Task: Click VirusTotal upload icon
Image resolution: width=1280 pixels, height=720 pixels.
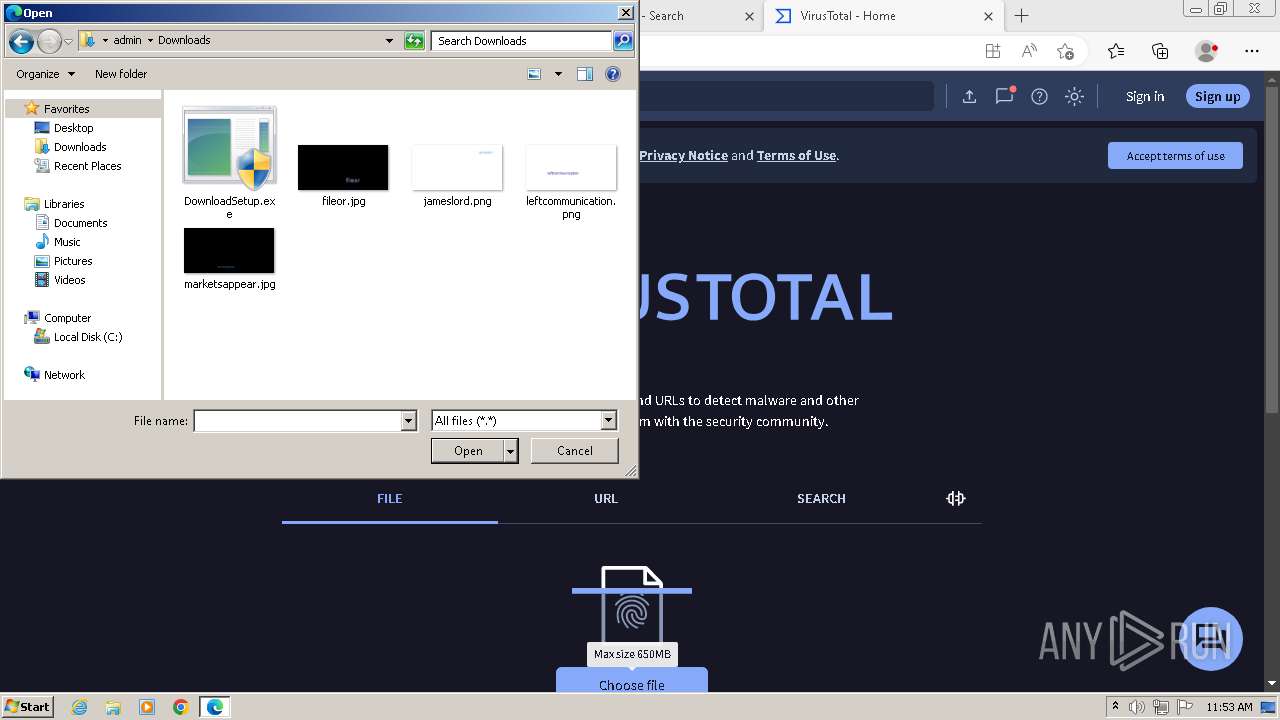Action: (x=969, y=97)
